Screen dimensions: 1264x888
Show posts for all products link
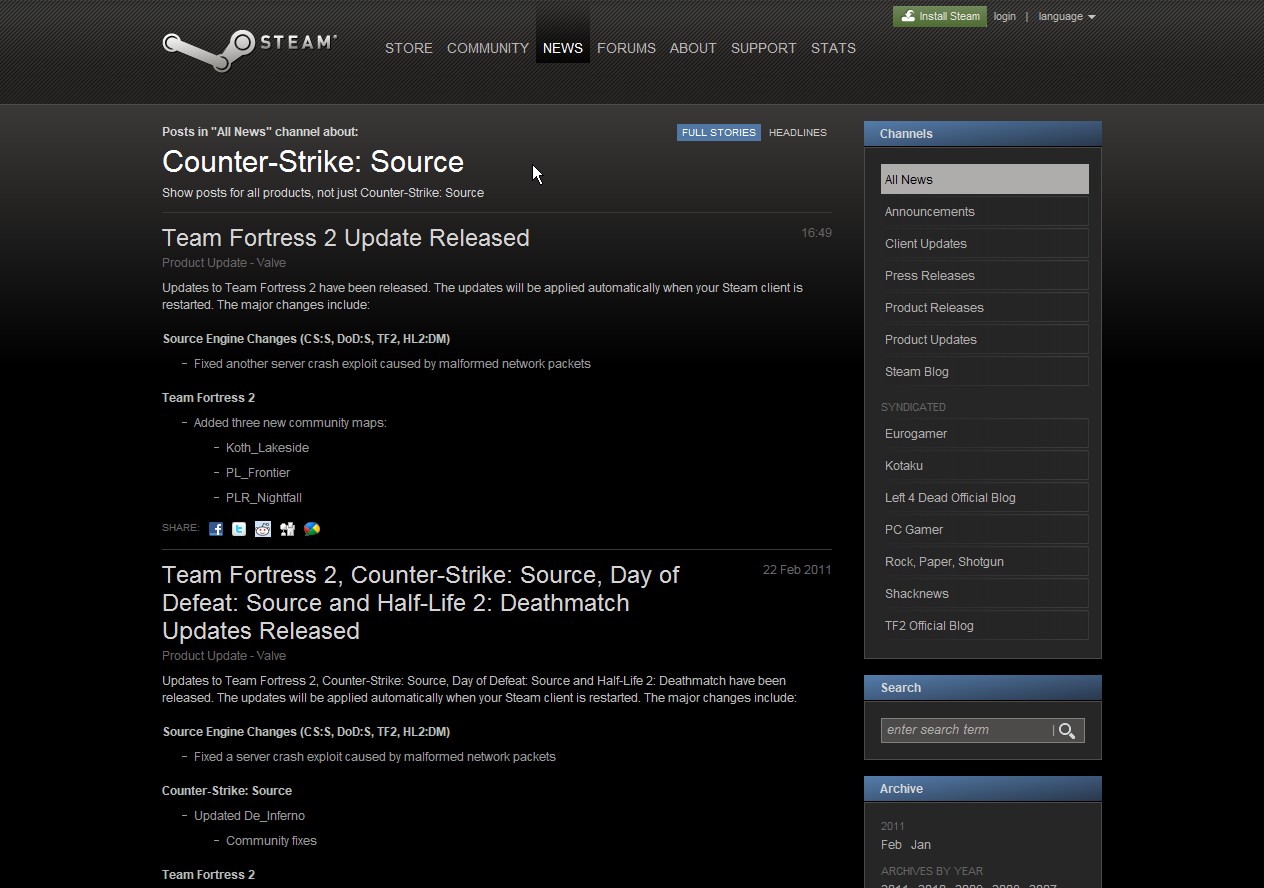click(323, 193)
